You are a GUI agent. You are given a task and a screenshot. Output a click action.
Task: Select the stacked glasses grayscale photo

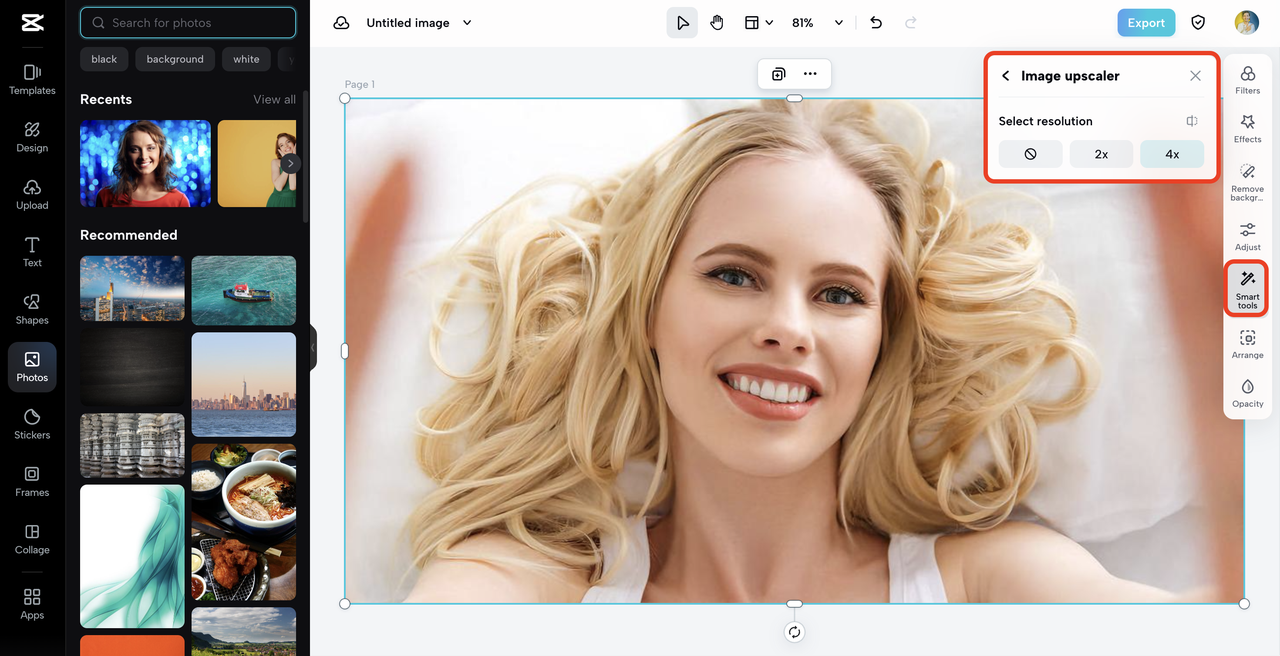[x=132, y=445]
